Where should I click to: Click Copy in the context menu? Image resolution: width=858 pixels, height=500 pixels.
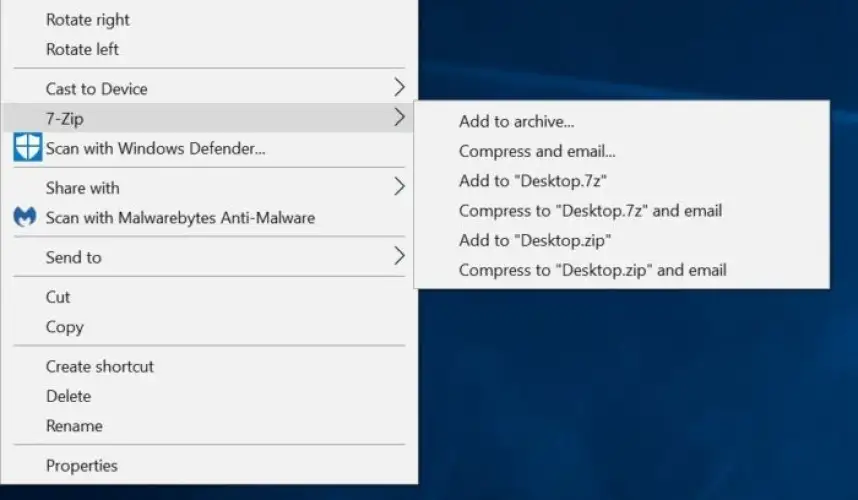click(64, 327)
